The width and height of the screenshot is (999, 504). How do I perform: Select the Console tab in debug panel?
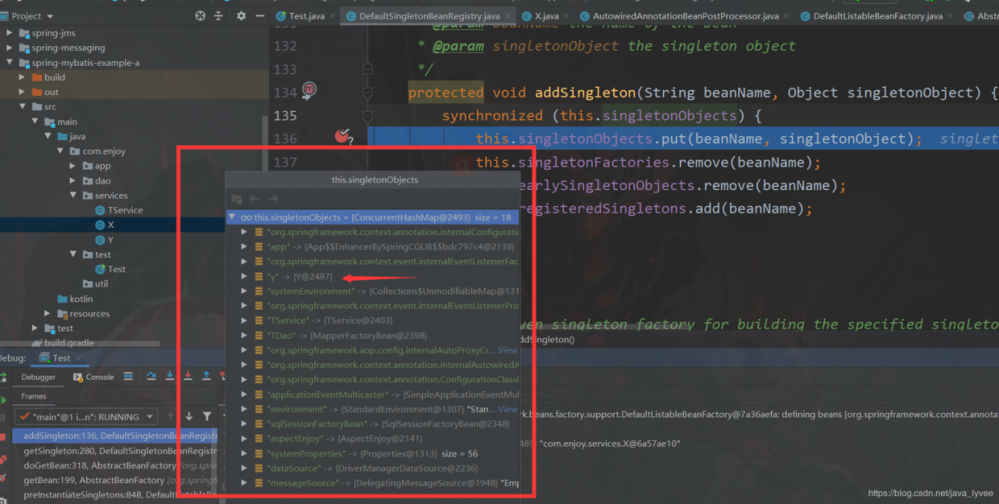coord(94,377)
